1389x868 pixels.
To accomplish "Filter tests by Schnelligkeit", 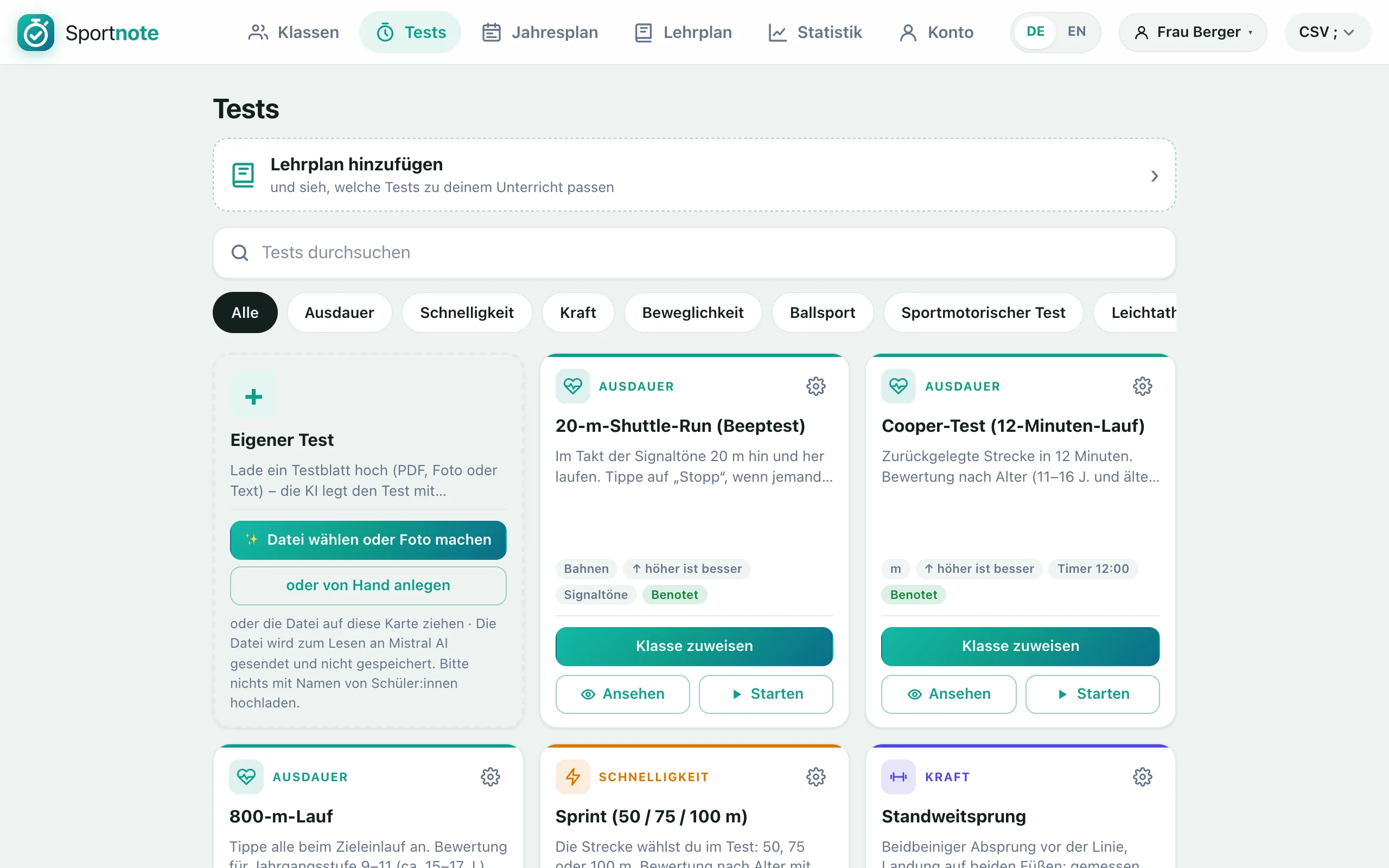I will [x=467, y=312].
